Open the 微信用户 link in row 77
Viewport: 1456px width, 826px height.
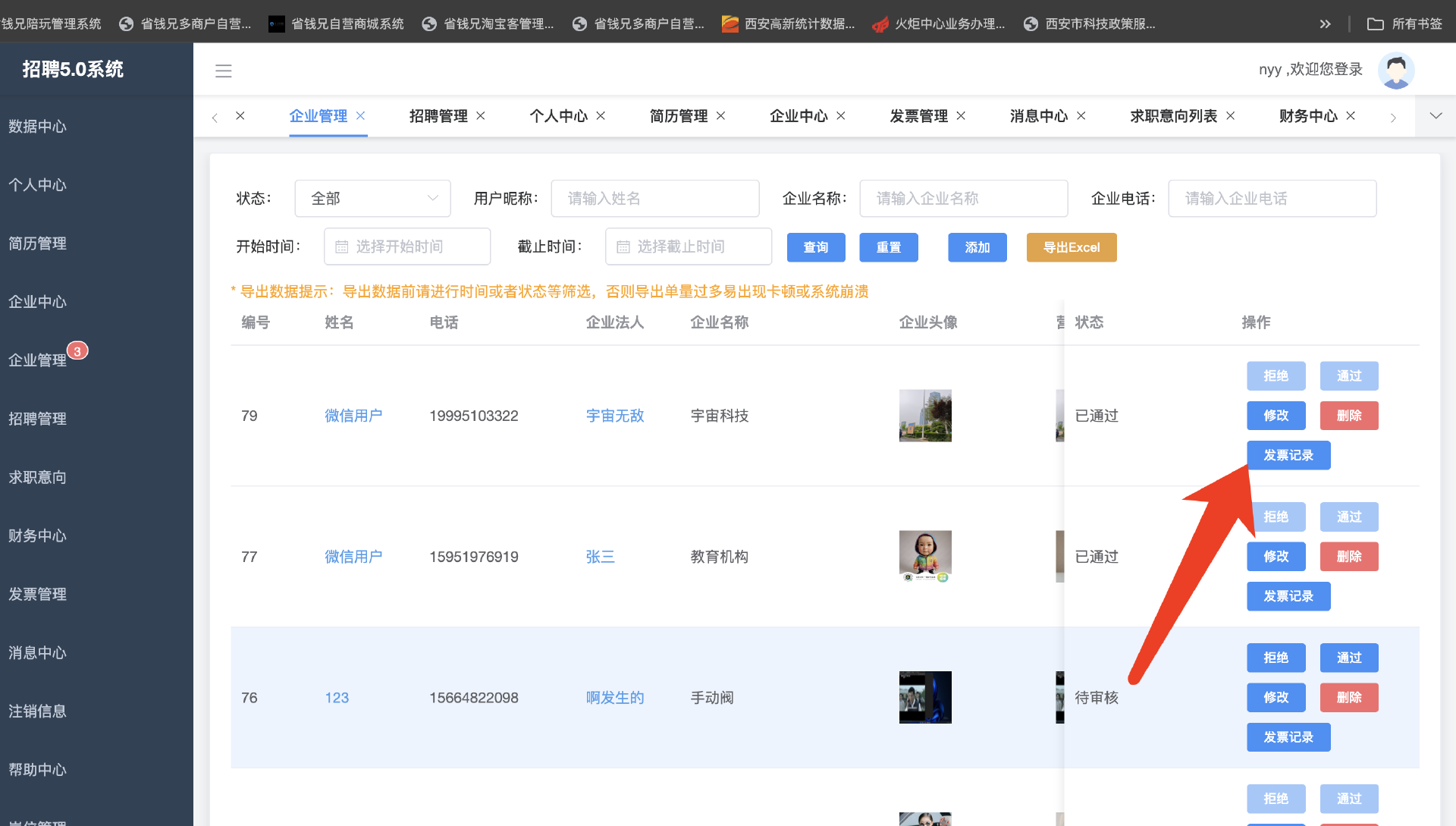point(353,557)
